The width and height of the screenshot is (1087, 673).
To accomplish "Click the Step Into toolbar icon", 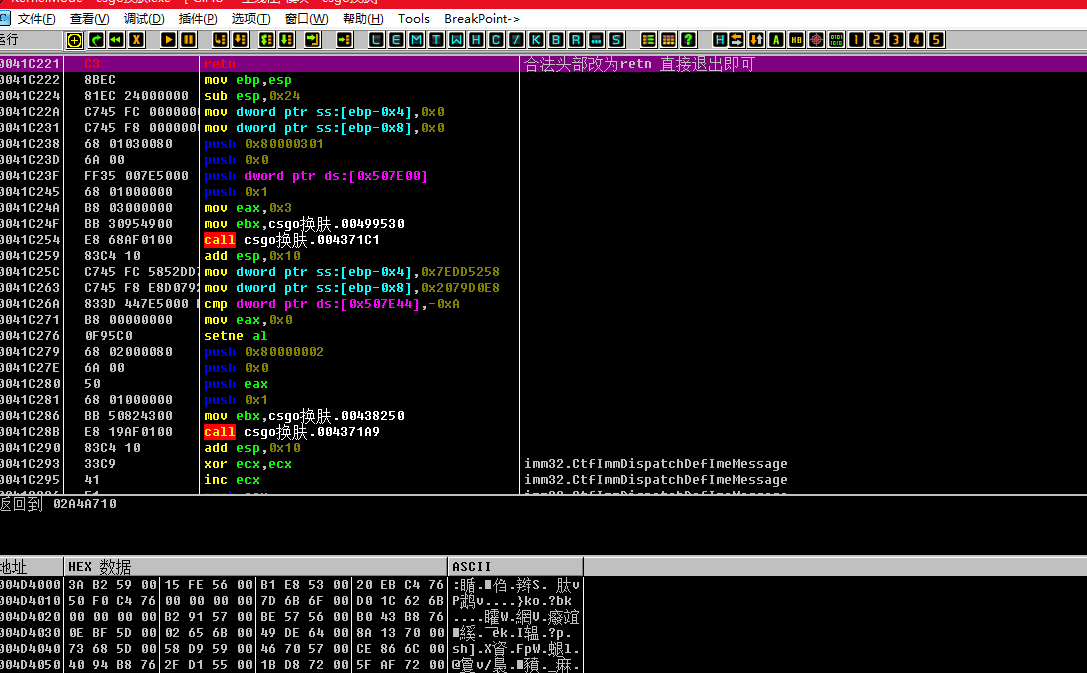I will 220,40.
